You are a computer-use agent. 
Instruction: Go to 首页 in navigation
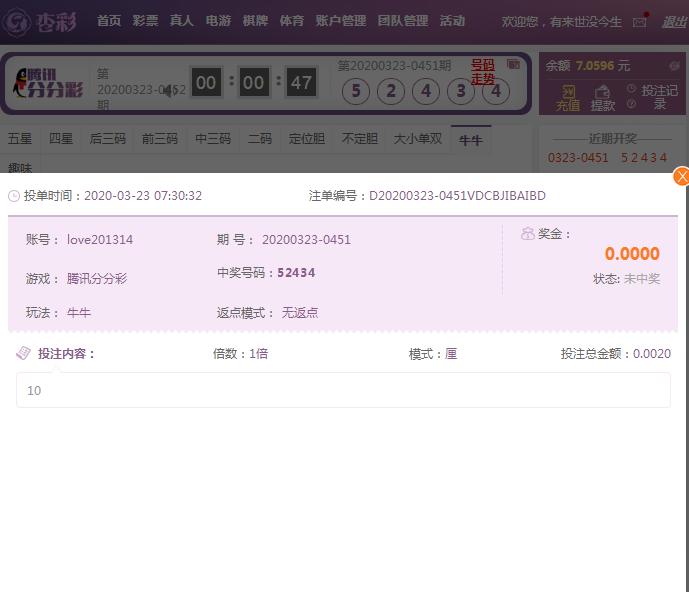coord(109,21)
